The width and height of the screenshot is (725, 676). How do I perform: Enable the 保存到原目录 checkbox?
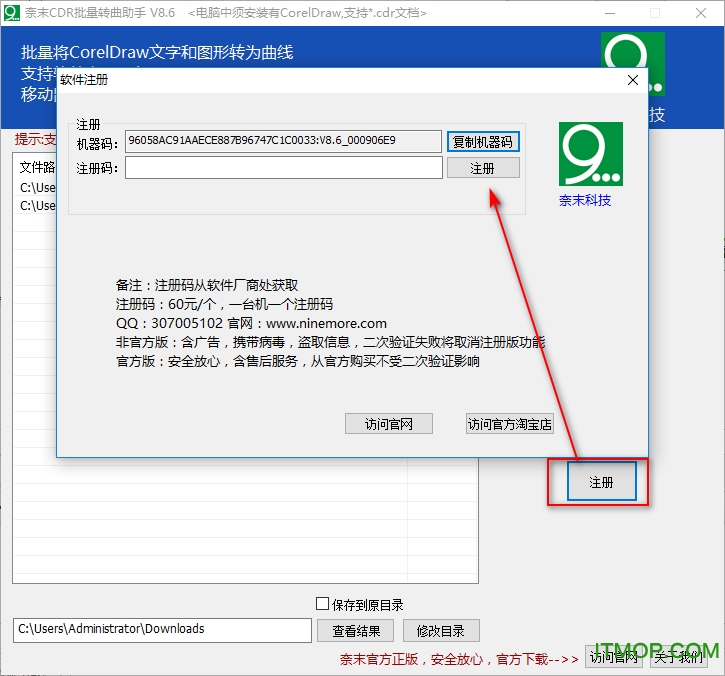pos(322,604)
